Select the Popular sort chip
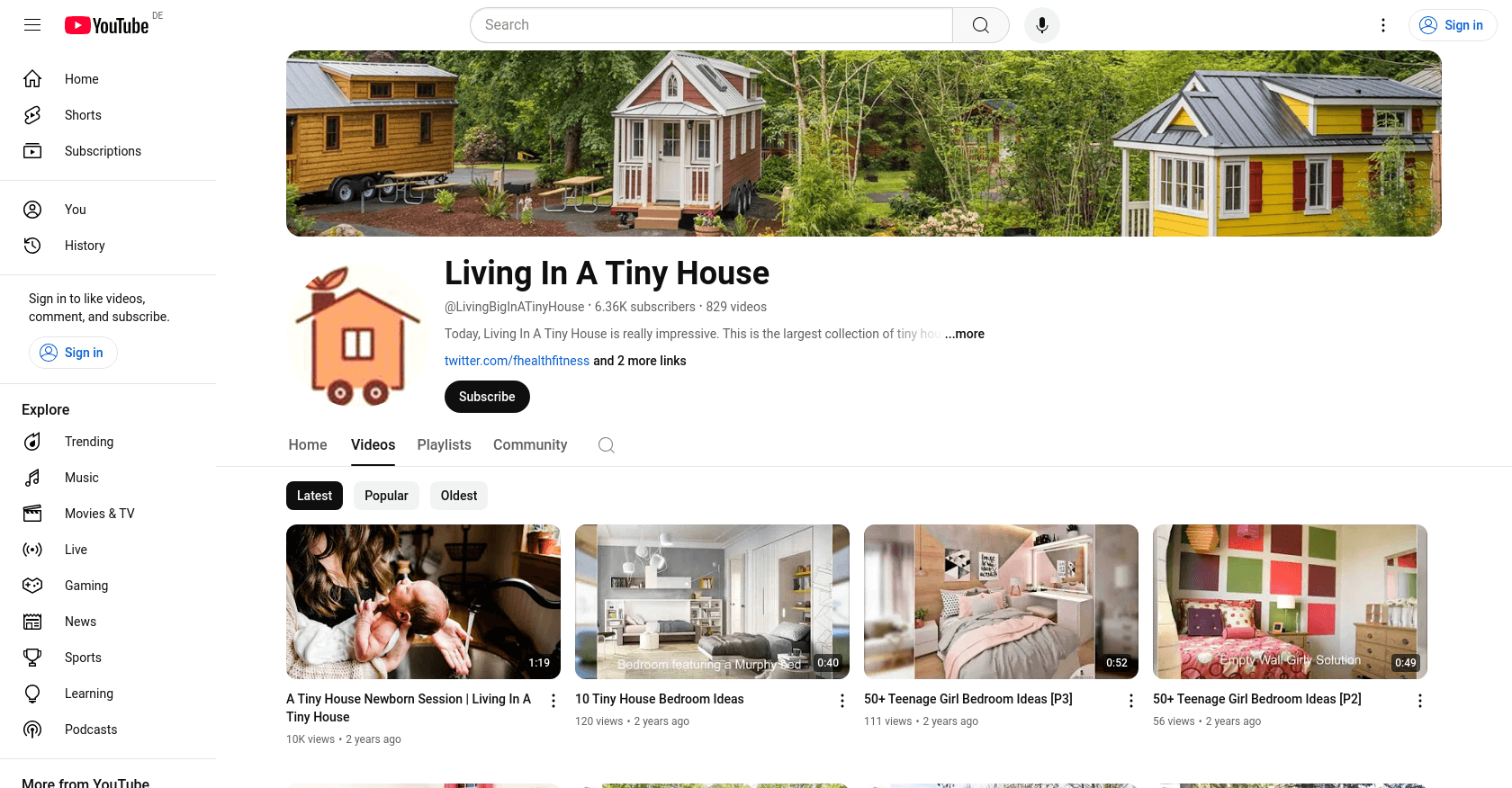Screen dimensions: 1512x788 (x=386, y=496)
